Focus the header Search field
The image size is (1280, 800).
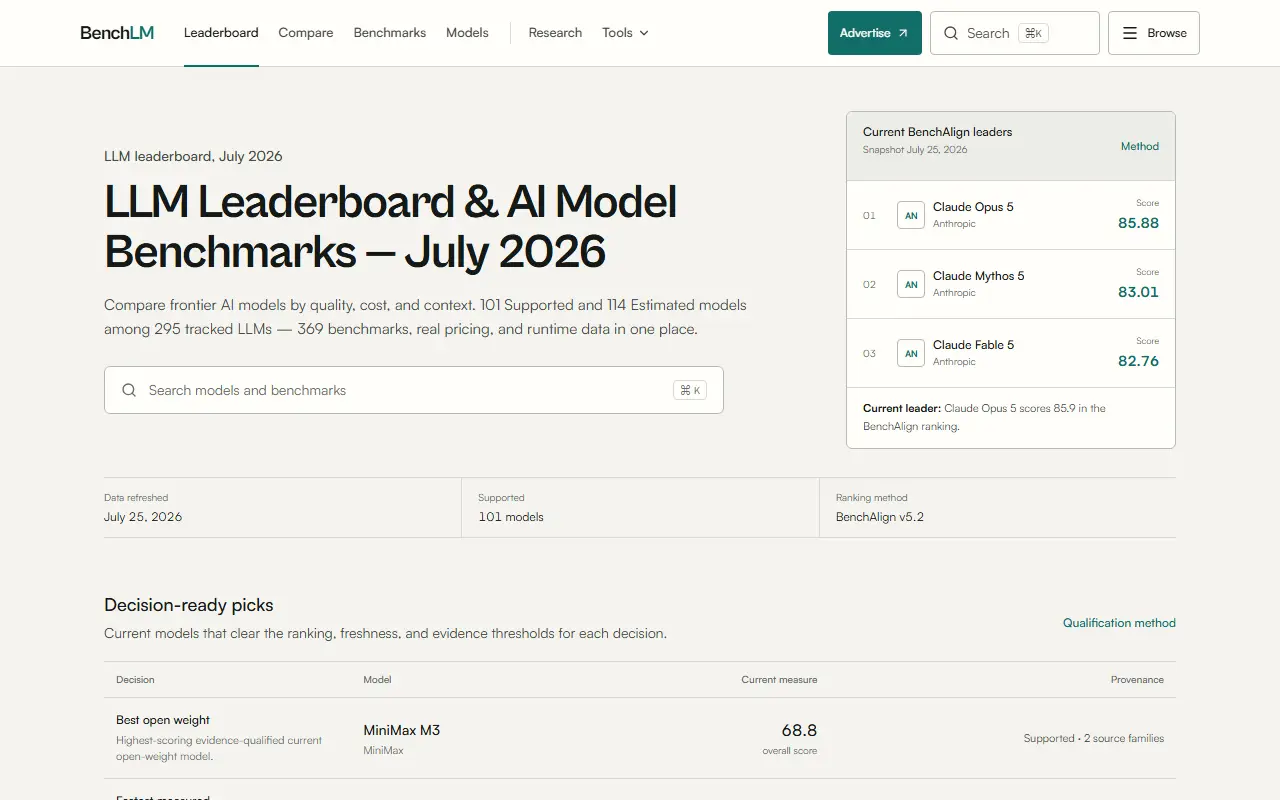1015,33
